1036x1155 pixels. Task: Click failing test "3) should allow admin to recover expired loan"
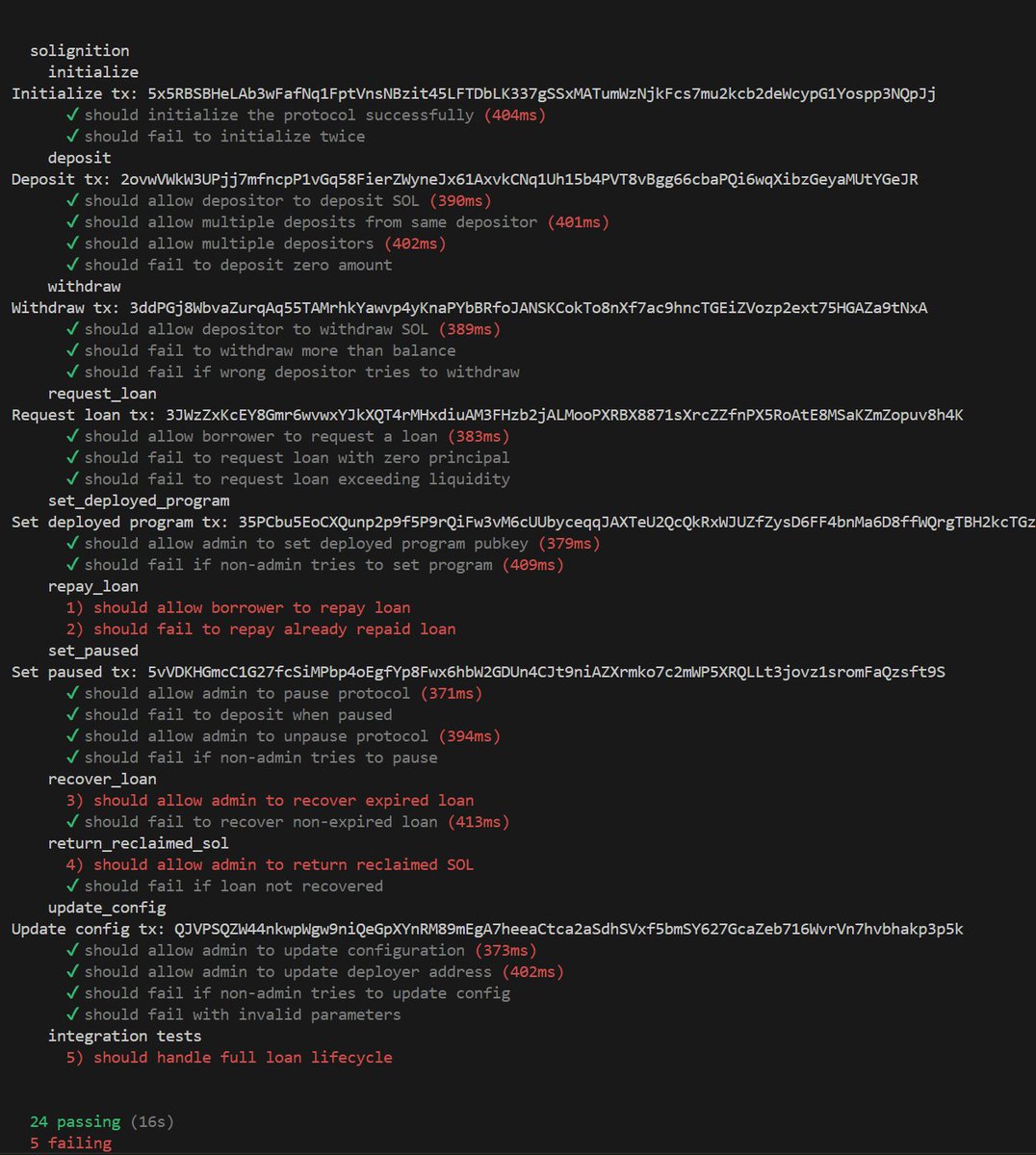point(271,800)
